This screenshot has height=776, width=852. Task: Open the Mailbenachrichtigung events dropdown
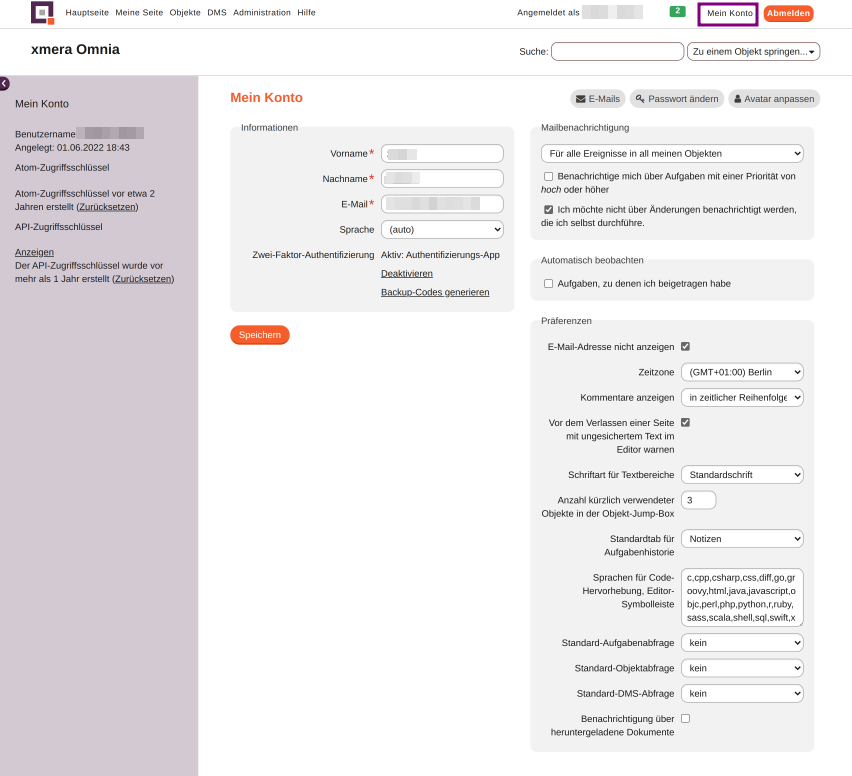click(672, 154)
